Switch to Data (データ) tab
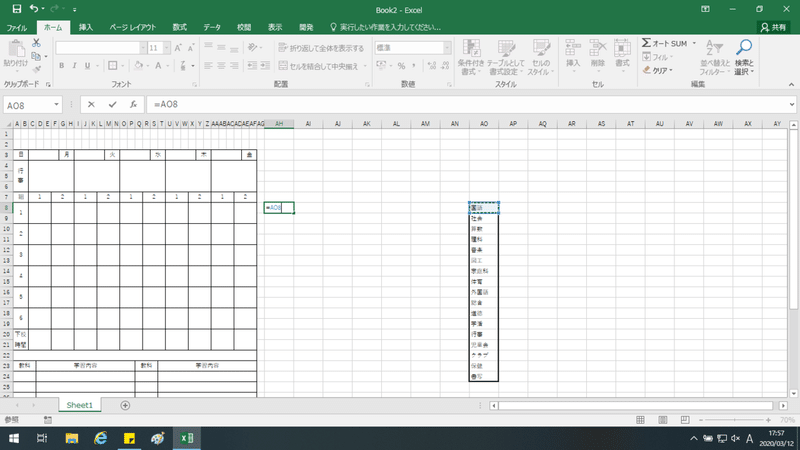 pos(212,28)
